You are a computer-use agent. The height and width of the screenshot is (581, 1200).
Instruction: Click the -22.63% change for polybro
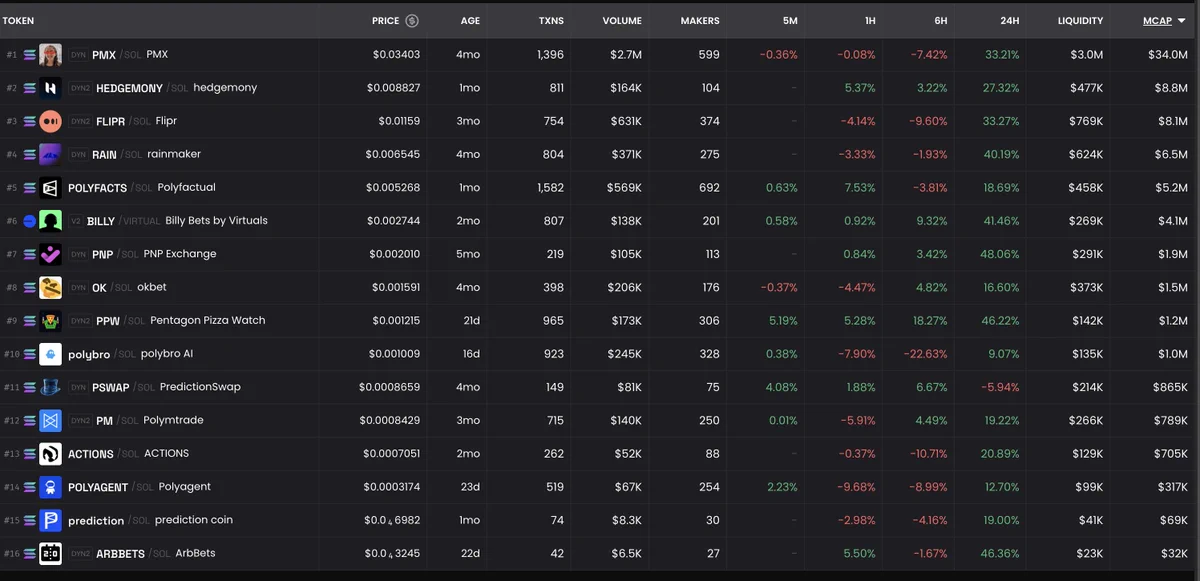(927, 354)
